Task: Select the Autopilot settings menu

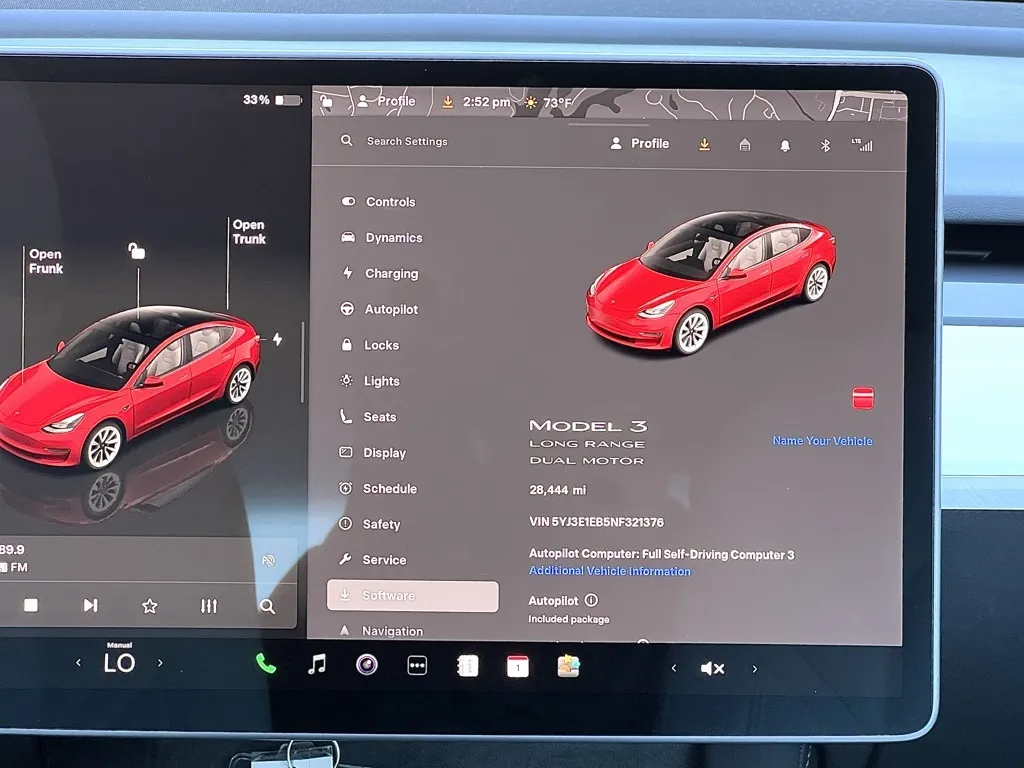Action: 390,309
